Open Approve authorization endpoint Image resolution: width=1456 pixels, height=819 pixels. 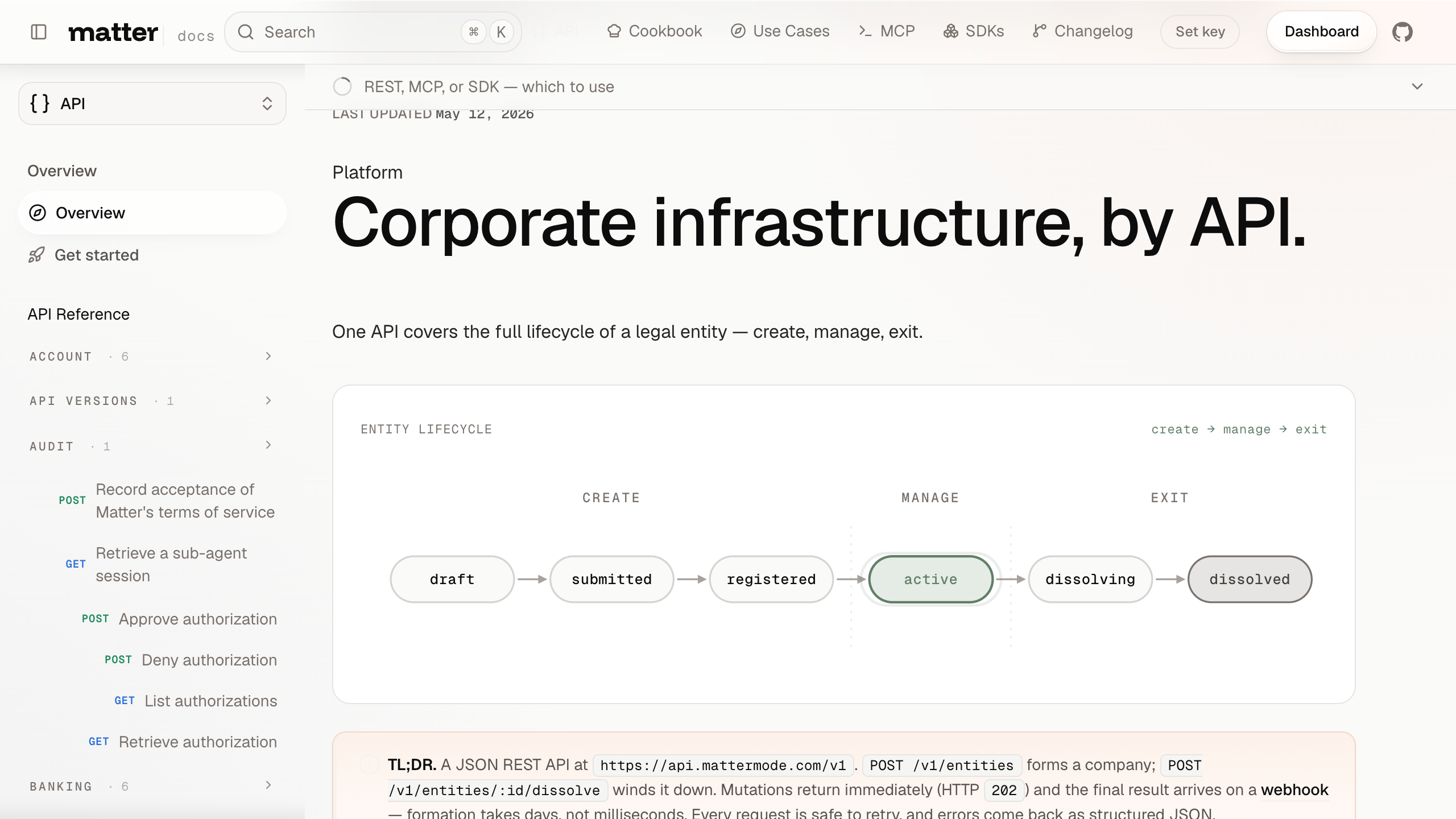click(179, 619)
